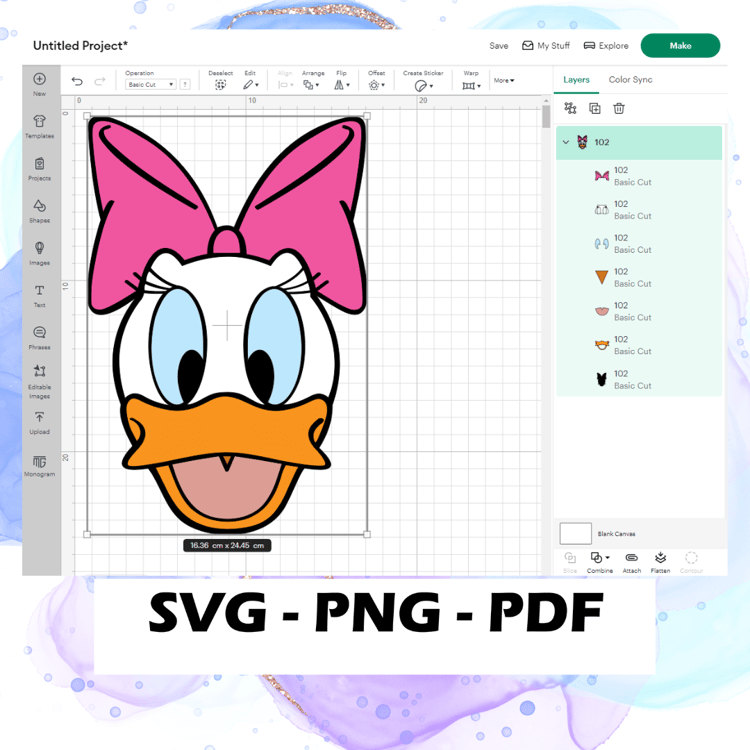750x750 pixels.
Task: Click the green Make button
Action: click(680, 45)
